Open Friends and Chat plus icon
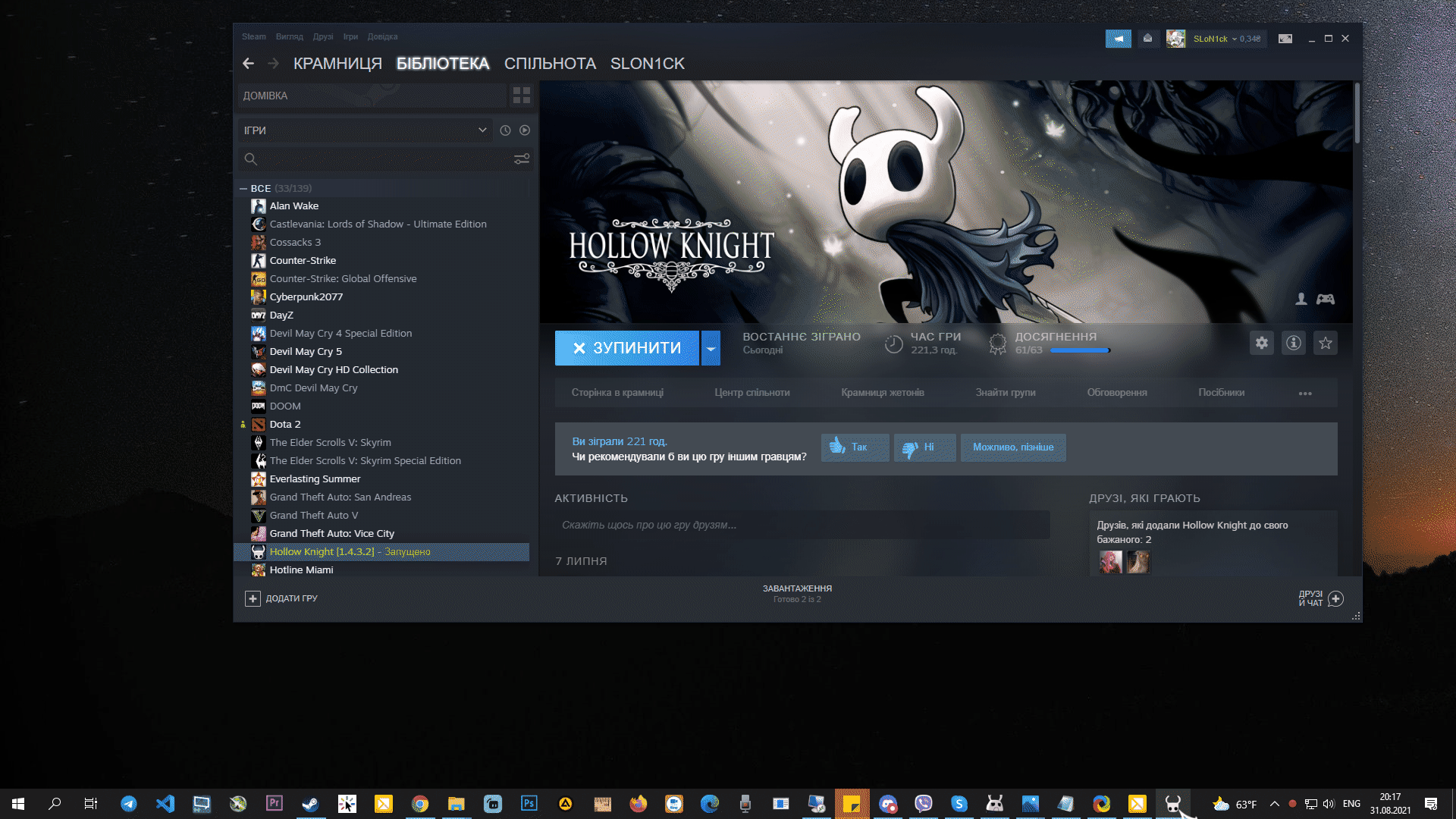 [1335, 598]
